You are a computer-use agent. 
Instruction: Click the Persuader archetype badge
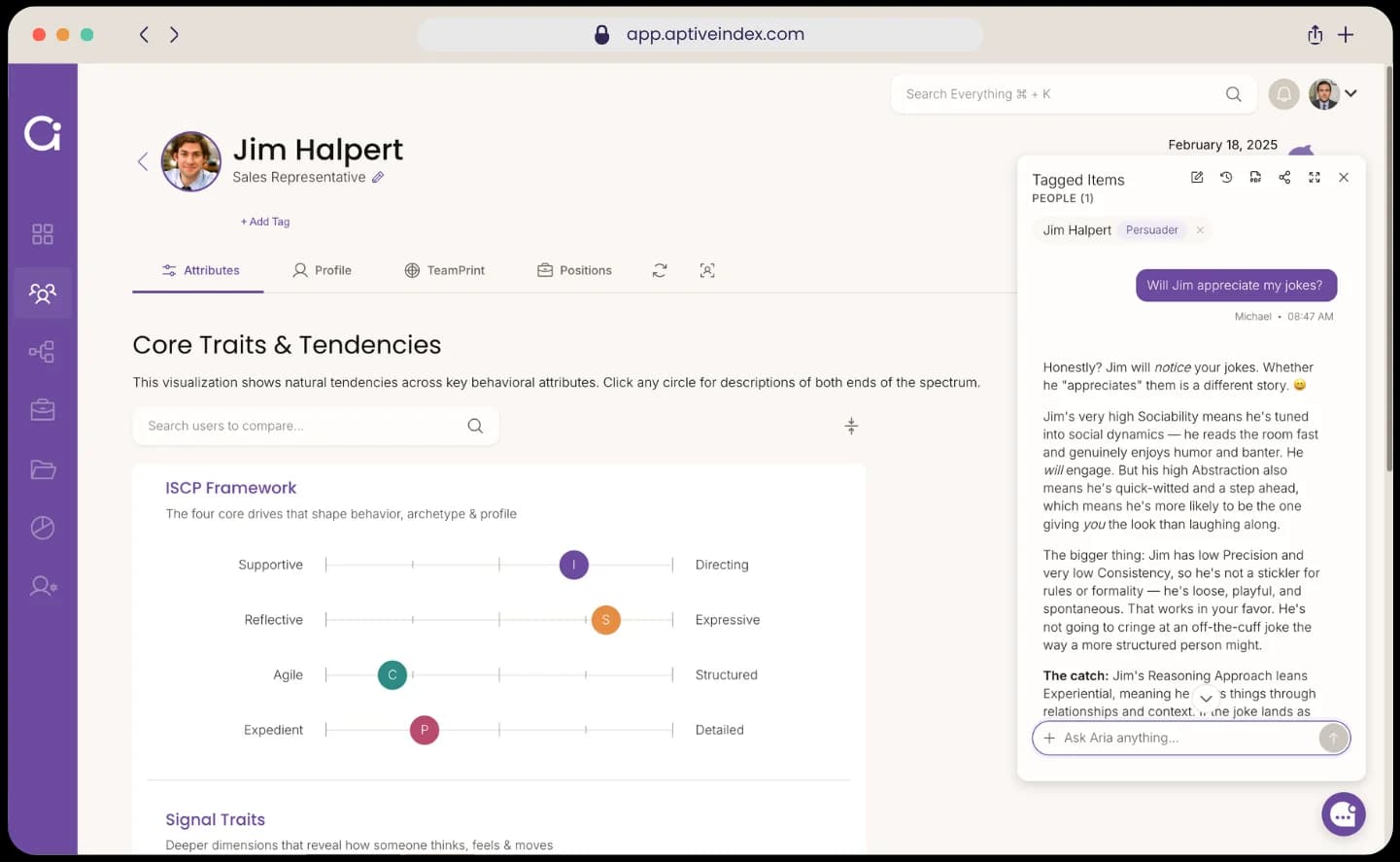point(1151,230)
